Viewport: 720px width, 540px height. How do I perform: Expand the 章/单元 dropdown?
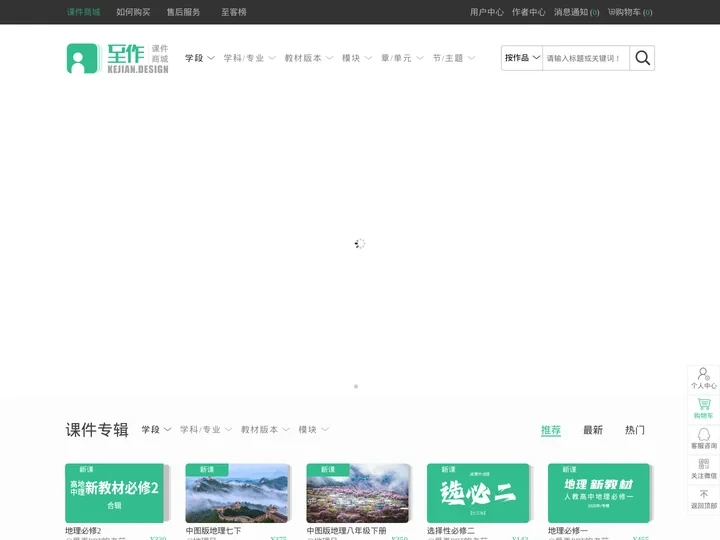[x=402, y=58]
